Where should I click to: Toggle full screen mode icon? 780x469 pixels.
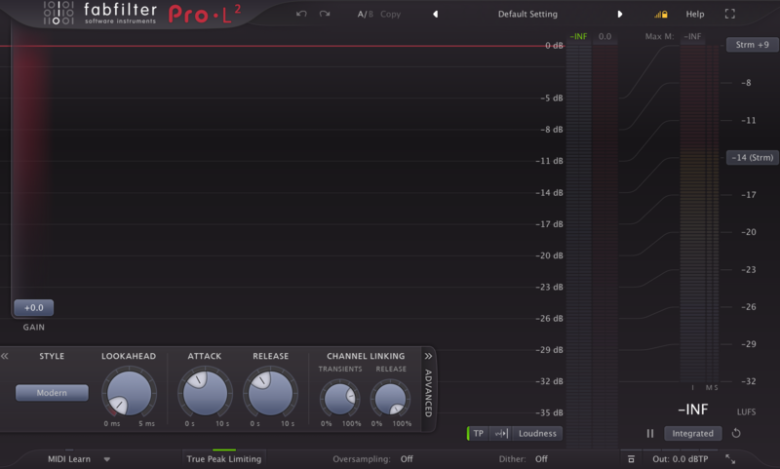pos(730,14)
